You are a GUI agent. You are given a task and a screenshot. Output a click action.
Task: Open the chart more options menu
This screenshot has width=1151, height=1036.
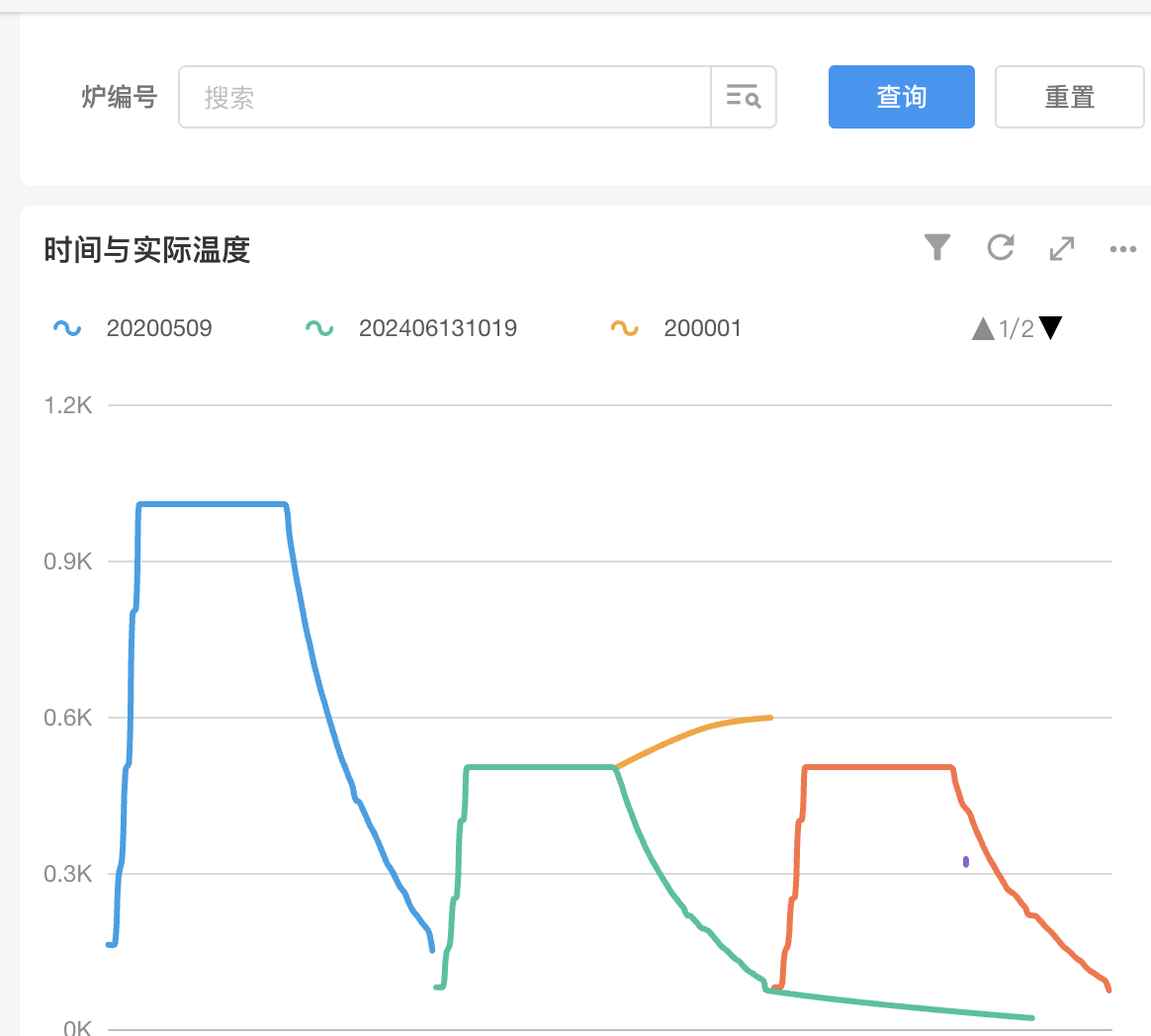pyautogui.click(x=1123, y=249)
